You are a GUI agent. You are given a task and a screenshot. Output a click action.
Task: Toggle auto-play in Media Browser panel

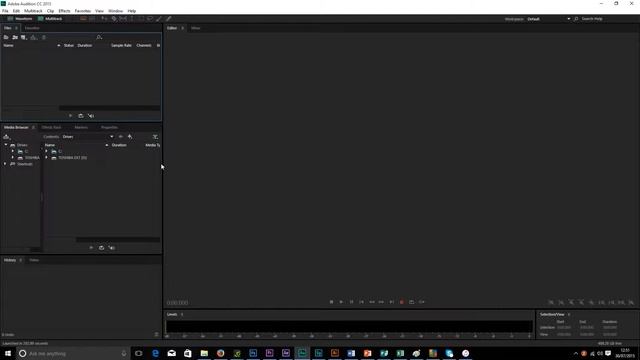111,248
